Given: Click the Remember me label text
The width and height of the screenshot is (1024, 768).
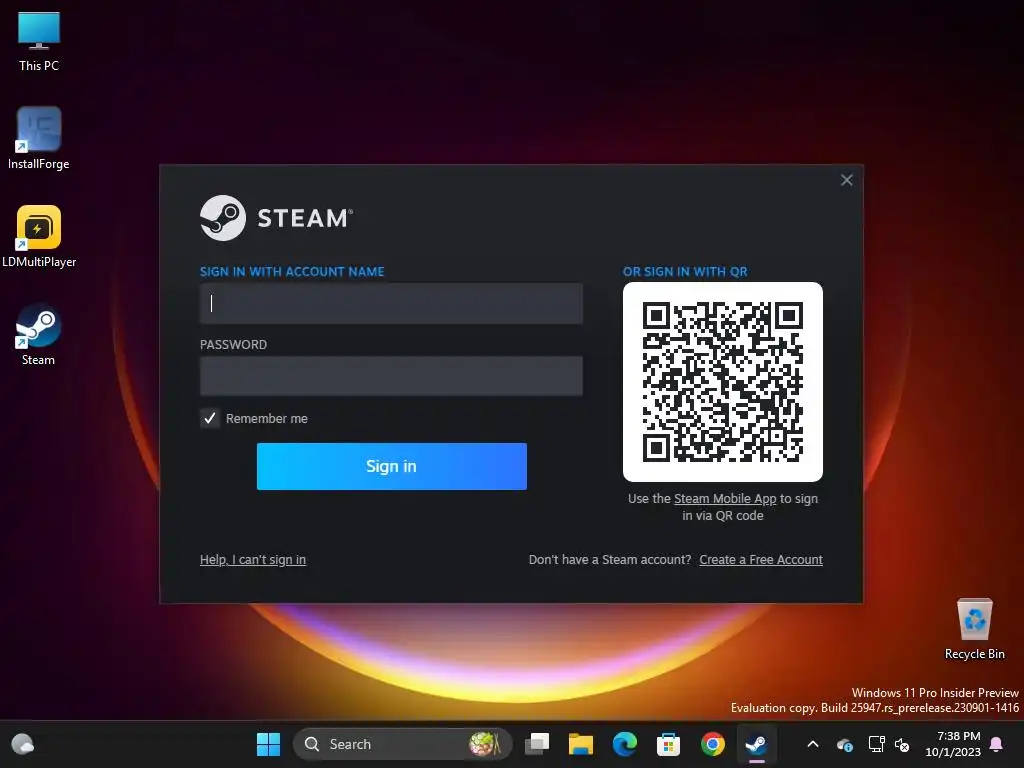Looking at the screenshot, I should tap(266, 419).
